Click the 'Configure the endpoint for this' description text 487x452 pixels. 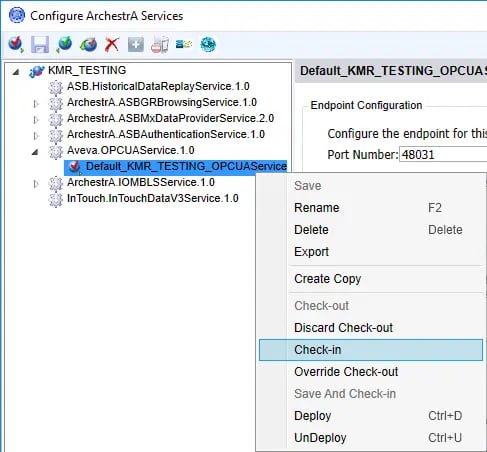click(x=407, y=134)
